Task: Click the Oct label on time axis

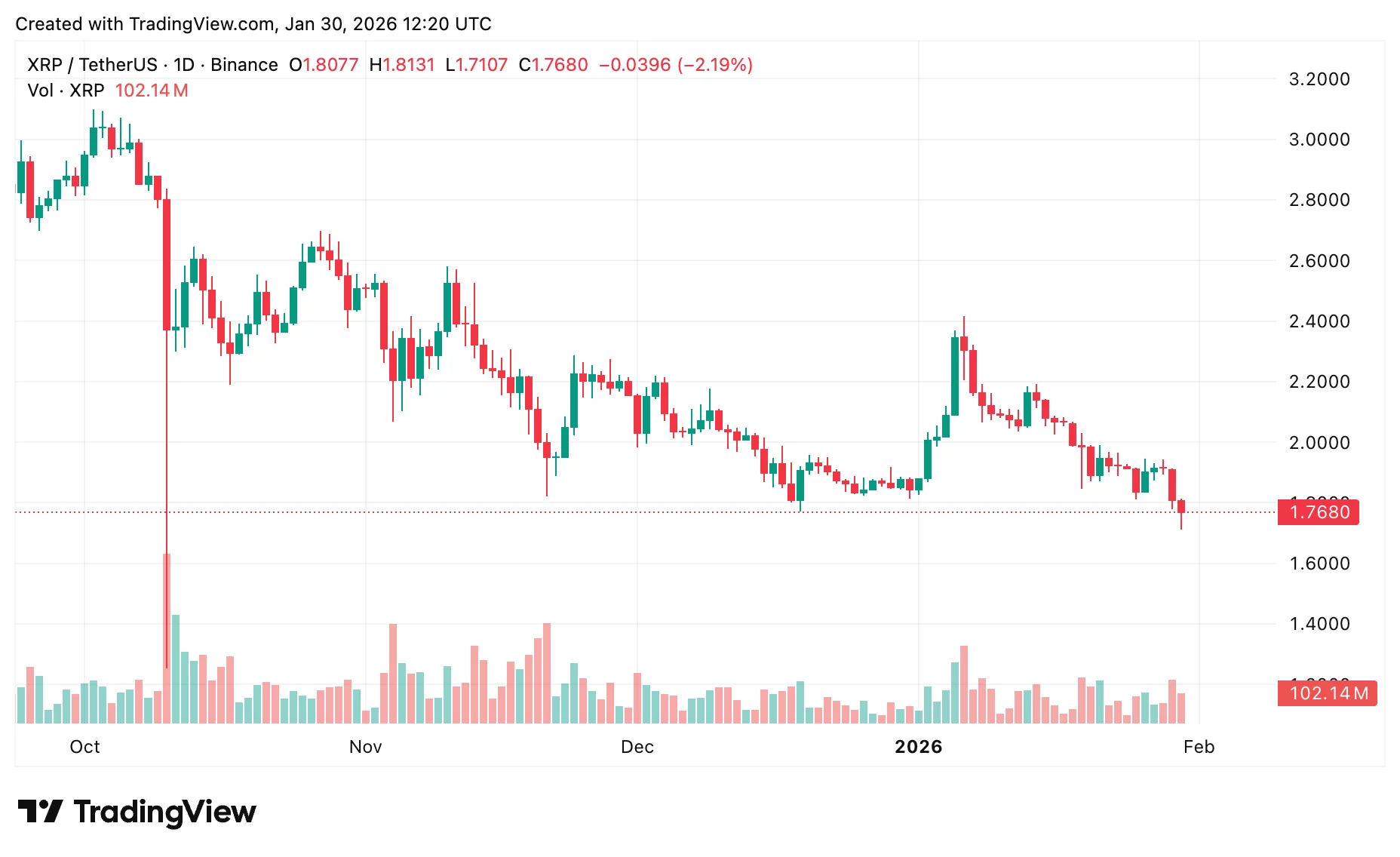Action: [x=84, y=747]
